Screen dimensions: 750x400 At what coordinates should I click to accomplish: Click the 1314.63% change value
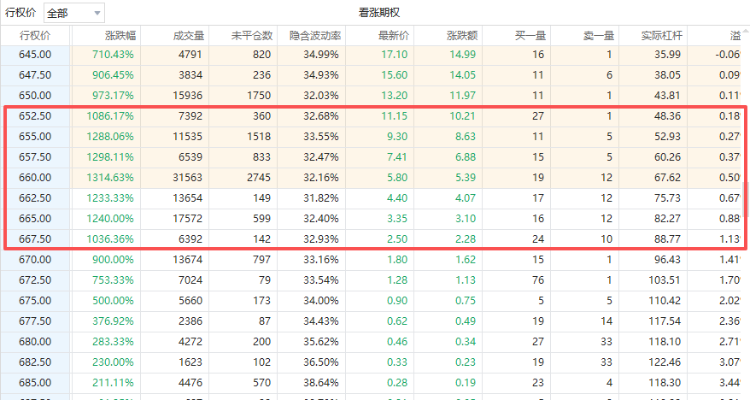pyautogui.click(x=110, y=178)
